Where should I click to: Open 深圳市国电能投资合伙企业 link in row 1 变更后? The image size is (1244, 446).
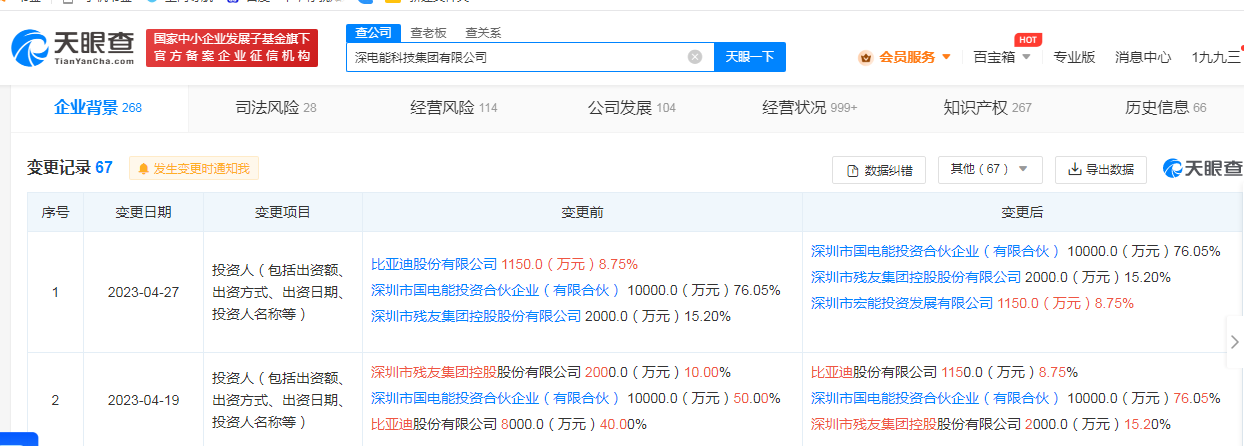[x=936, y=252]
